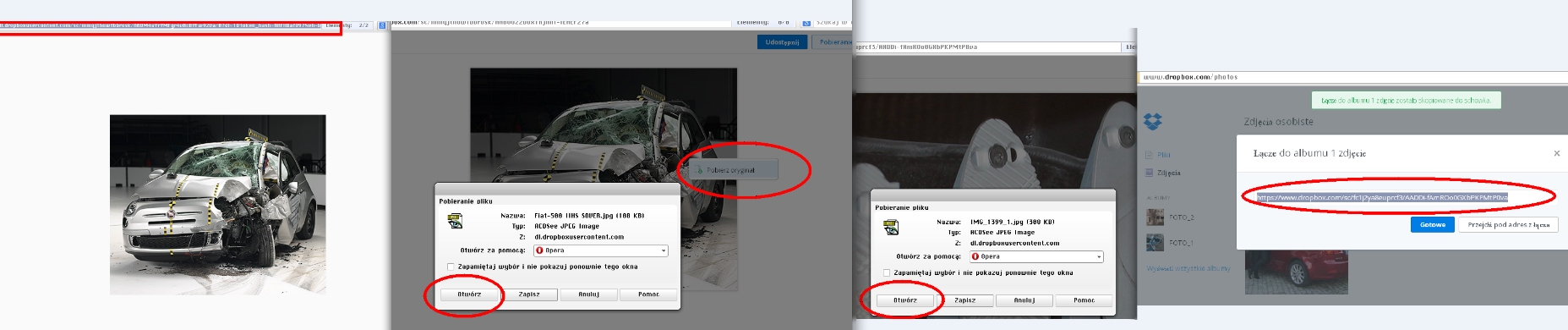Click Otwórz in the Fiat-500 download dialog
1568x330 pixels.
pos(470,294)
